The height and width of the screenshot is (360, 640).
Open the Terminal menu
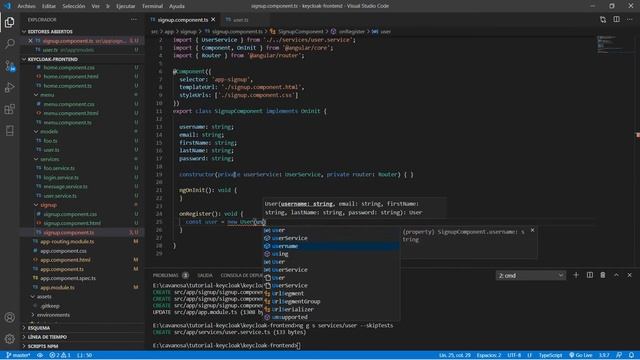[152, 6]
